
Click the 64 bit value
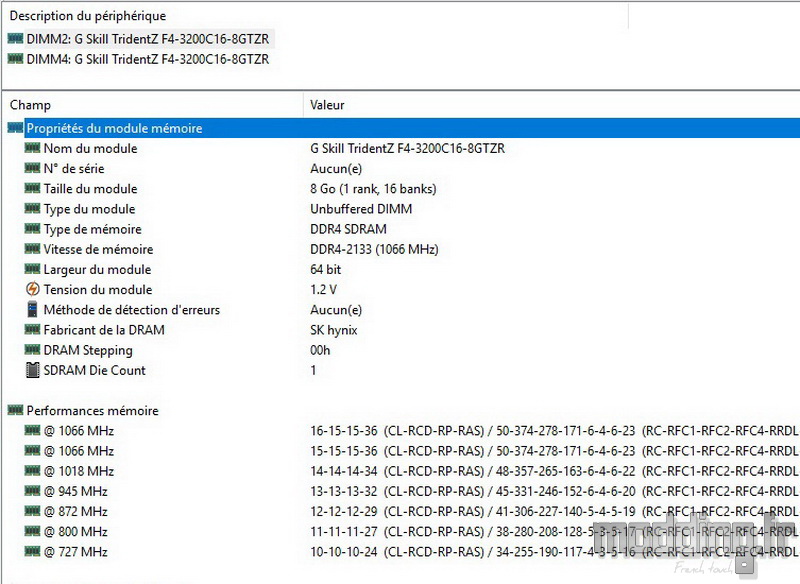point(326,269)
